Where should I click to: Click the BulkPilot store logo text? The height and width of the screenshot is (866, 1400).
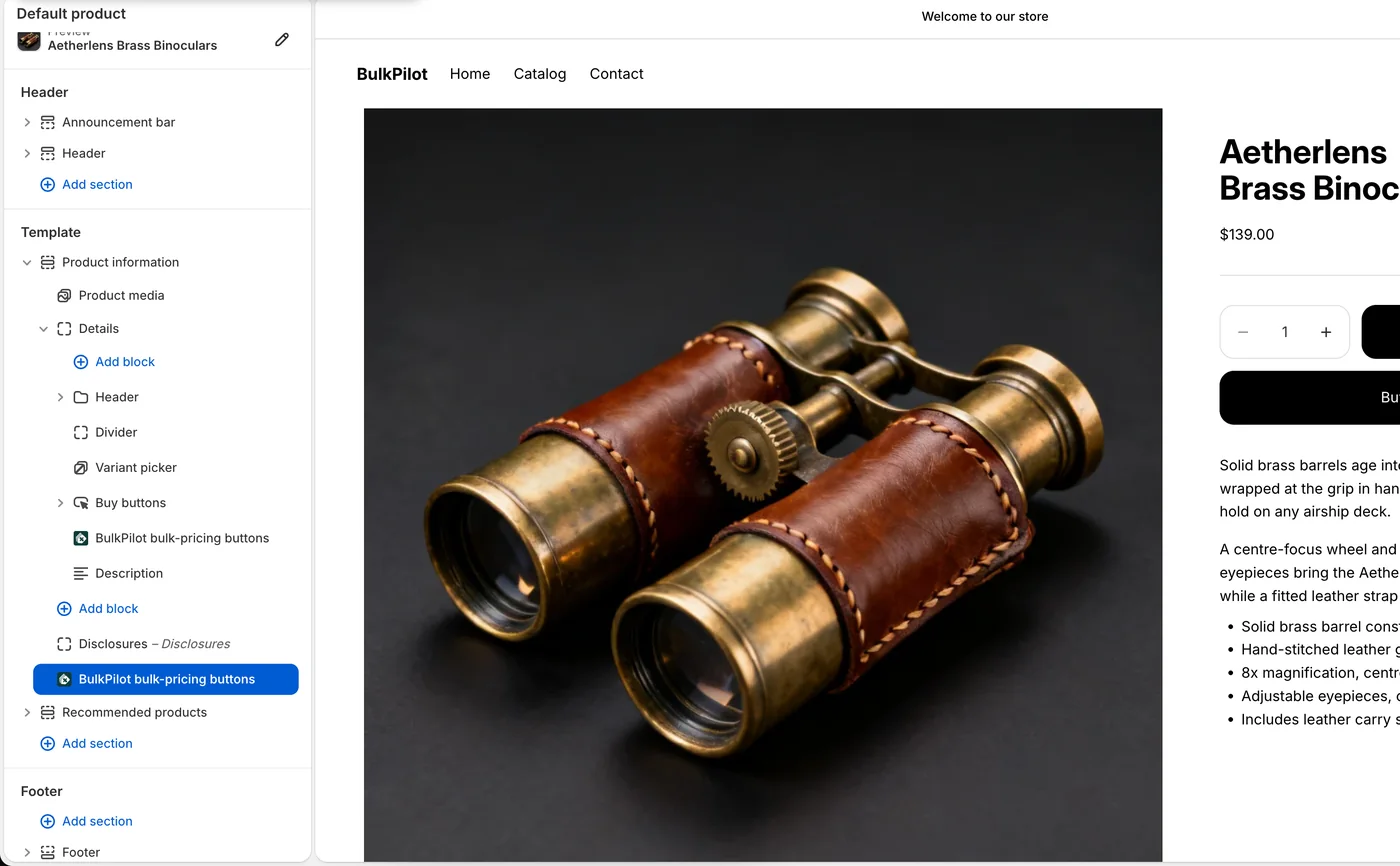[392, 74]
